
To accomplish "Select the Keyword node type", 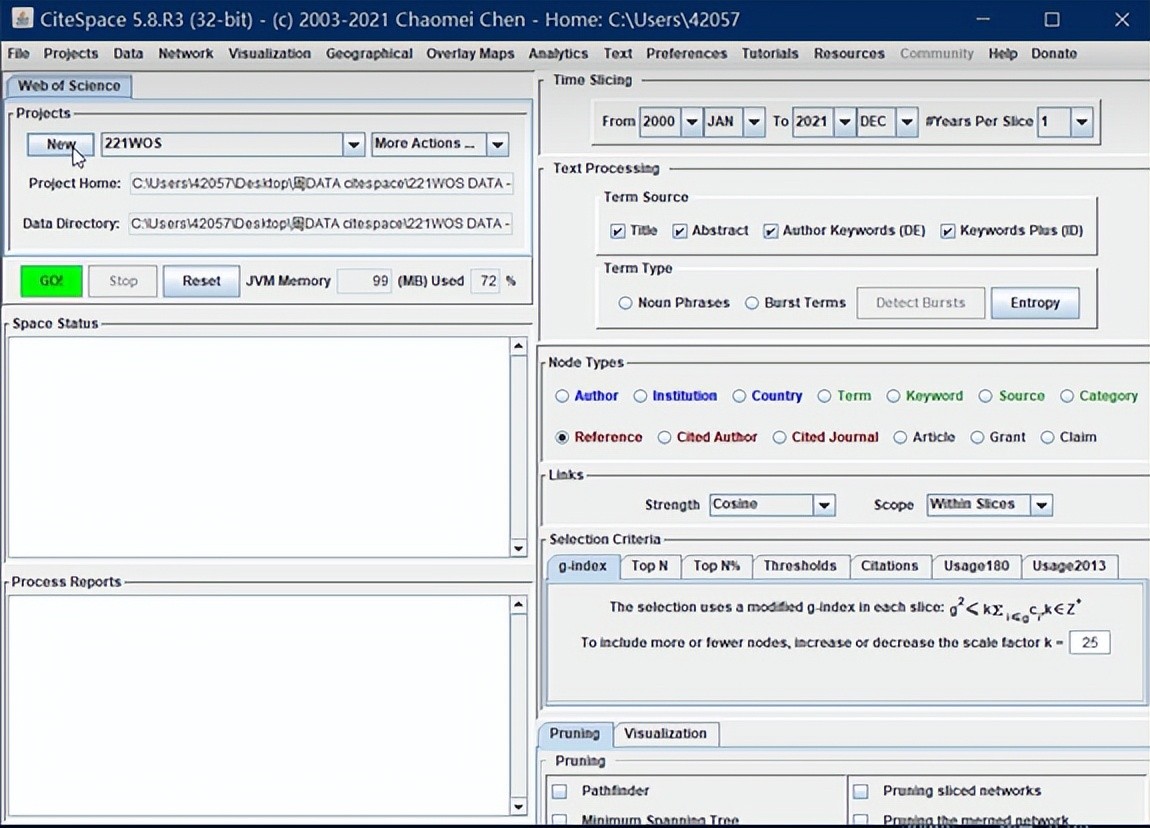I will 894,396.
